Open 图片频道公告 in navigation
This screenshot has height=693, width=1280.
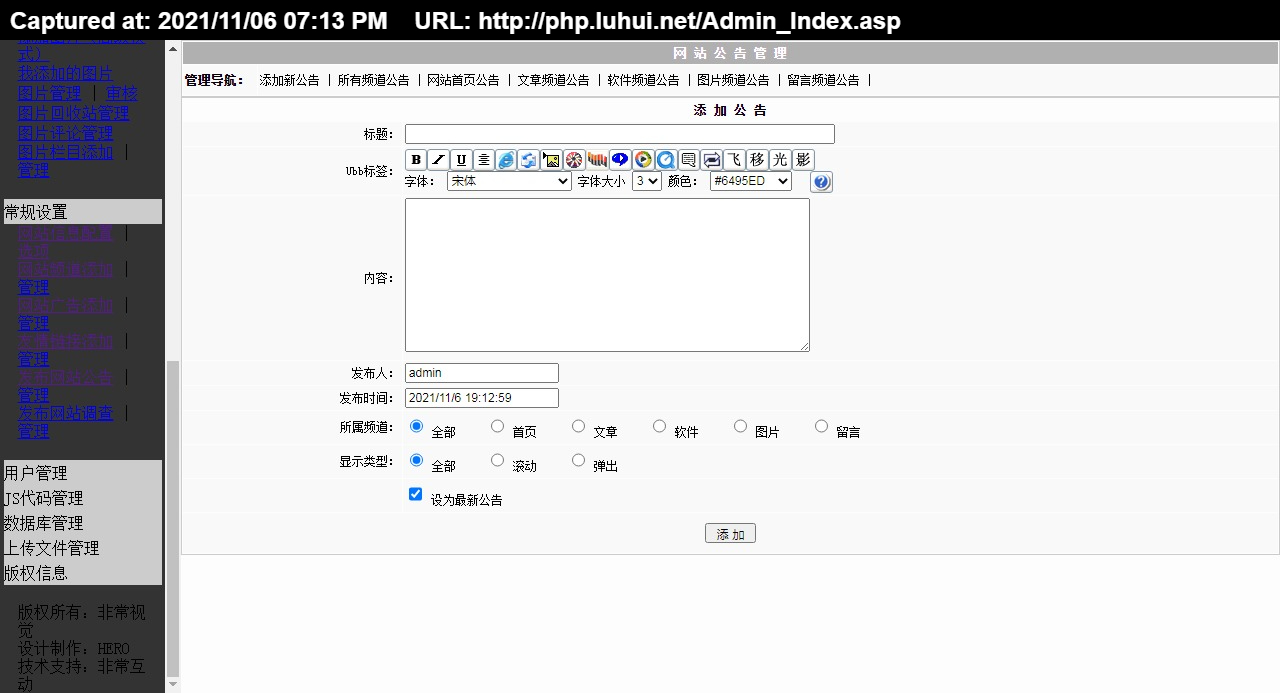click(733, 80)
